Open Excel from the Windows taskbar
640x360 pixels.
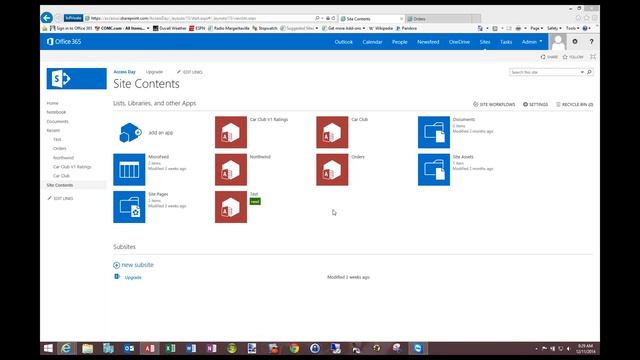coord(170,348)
